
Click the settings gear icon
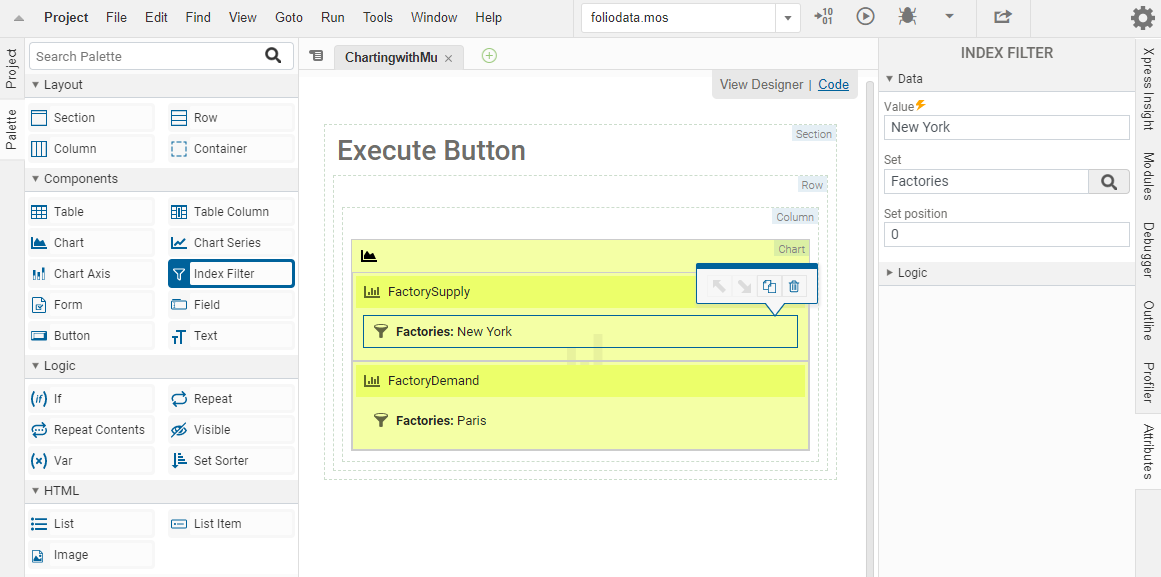point(1142,18)
